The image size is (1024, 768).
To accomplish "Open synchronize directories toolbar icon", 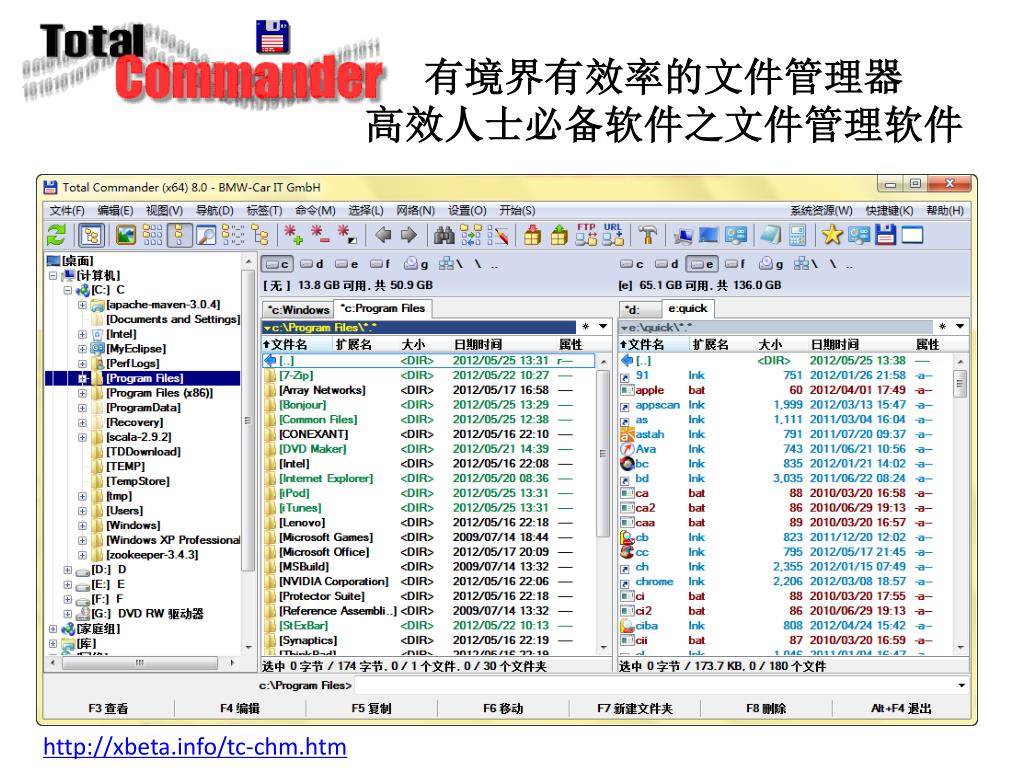I will pos(471,235).
